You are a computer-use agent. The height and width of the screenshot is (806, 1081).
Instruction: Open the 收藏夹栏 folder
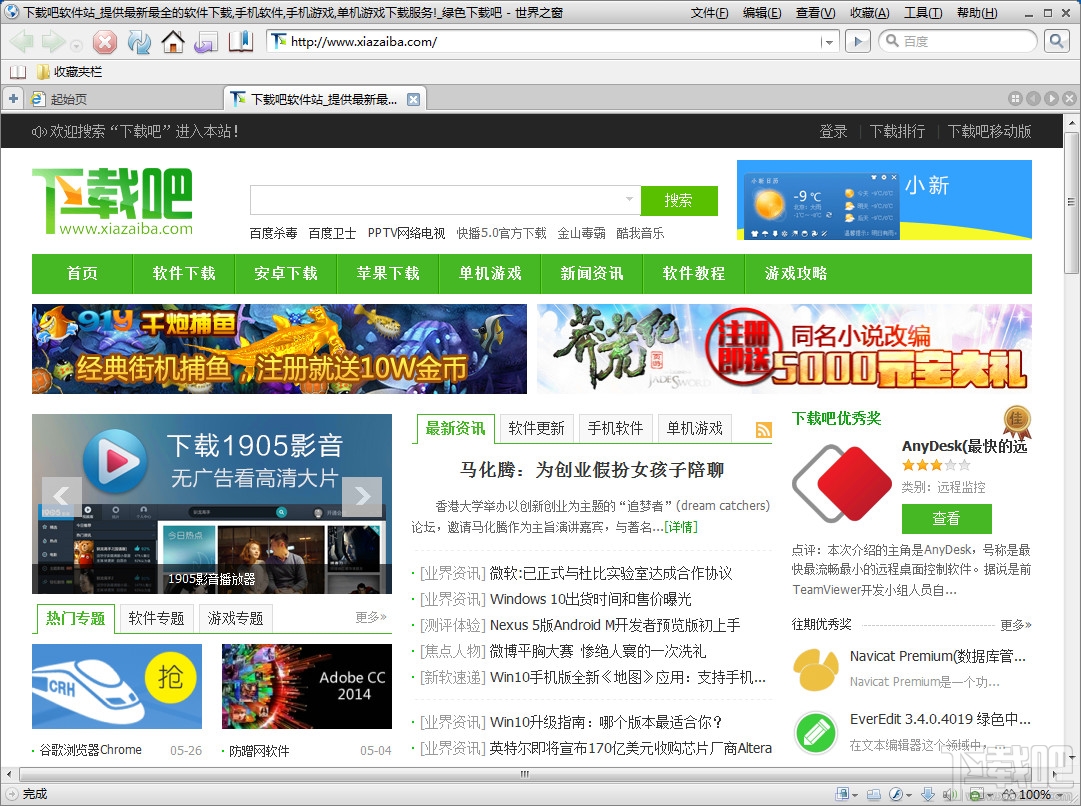(69, 72)
